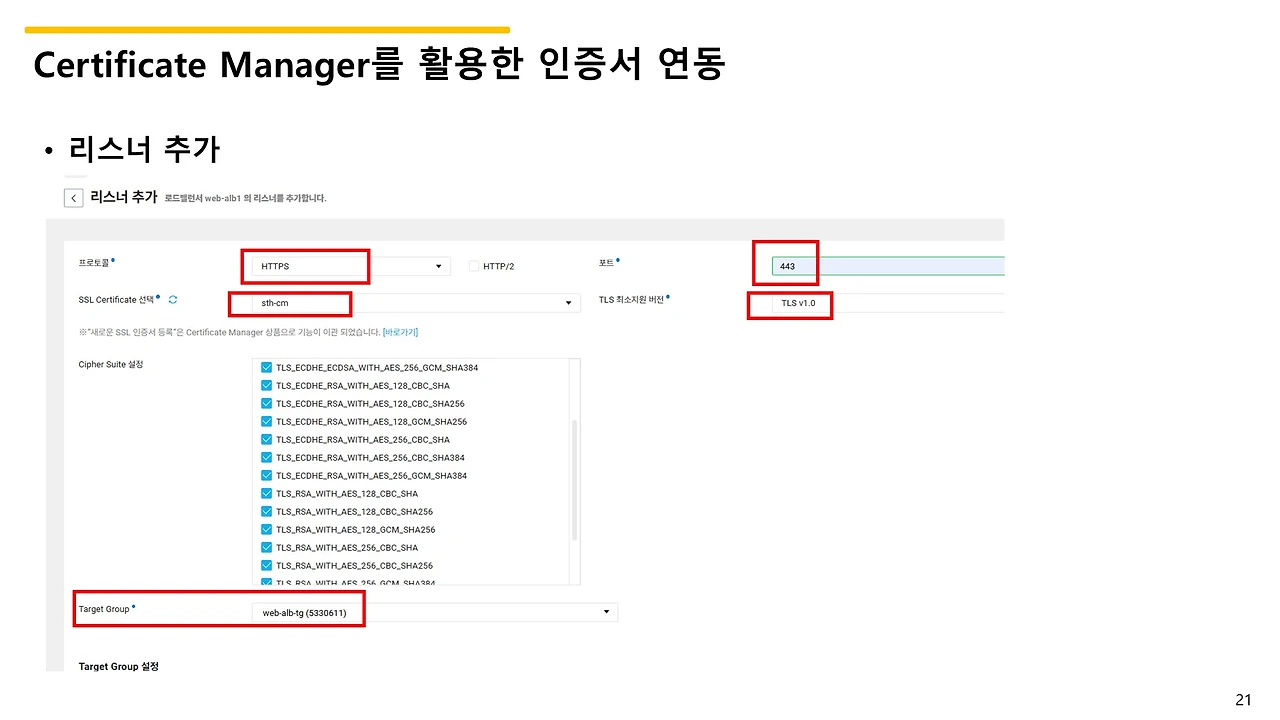Click the 'TLS 최소지원 버전' label
Image resolution: width=1280 pixels, height=720 pixels.
(x=631, y=299)
